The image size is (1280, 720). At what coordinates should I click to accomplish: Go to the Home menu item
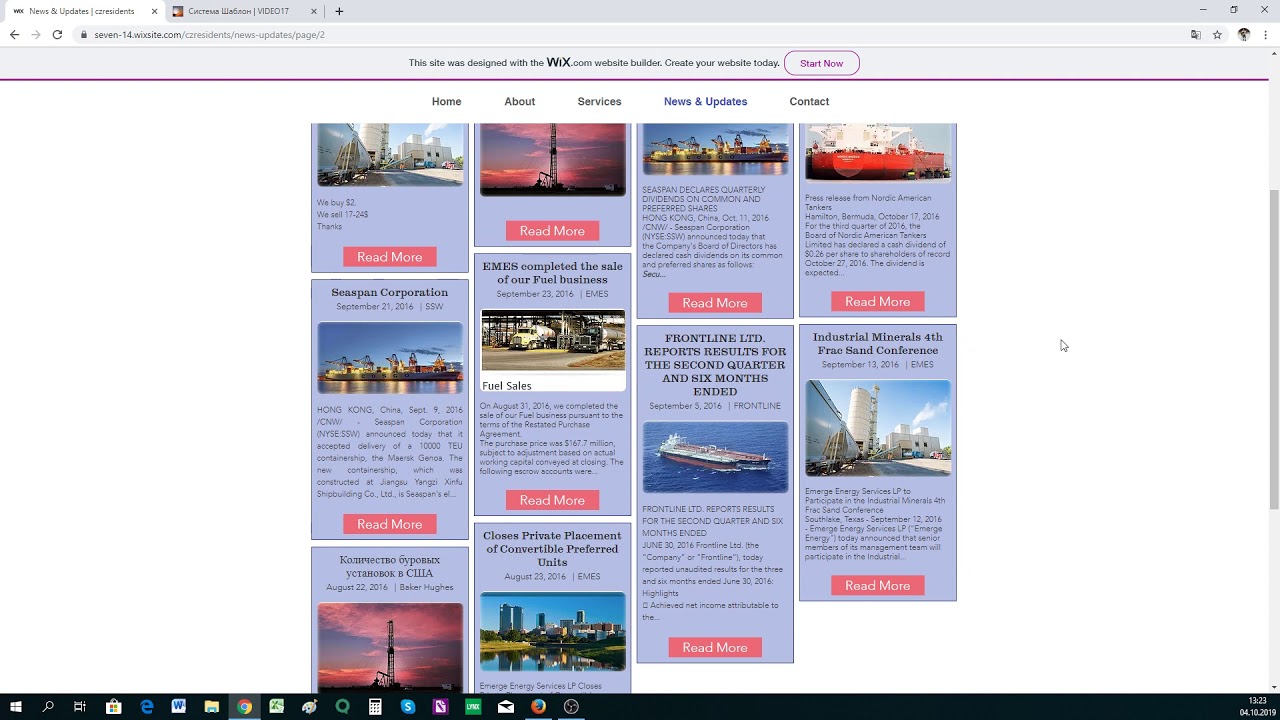tap(446, 101)
